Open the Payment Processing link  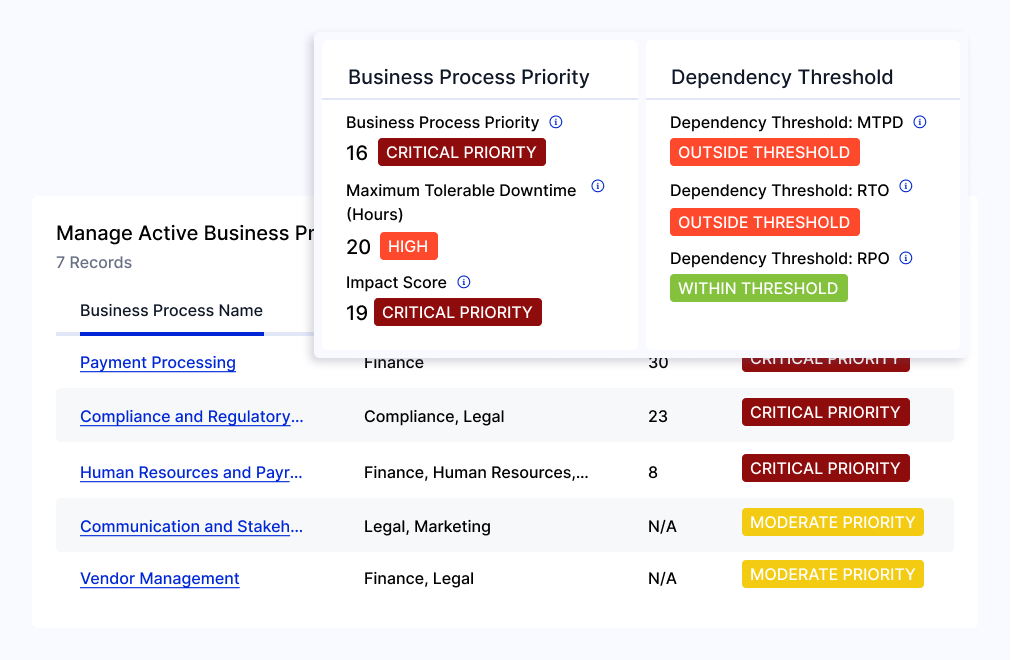click(158, 362)
